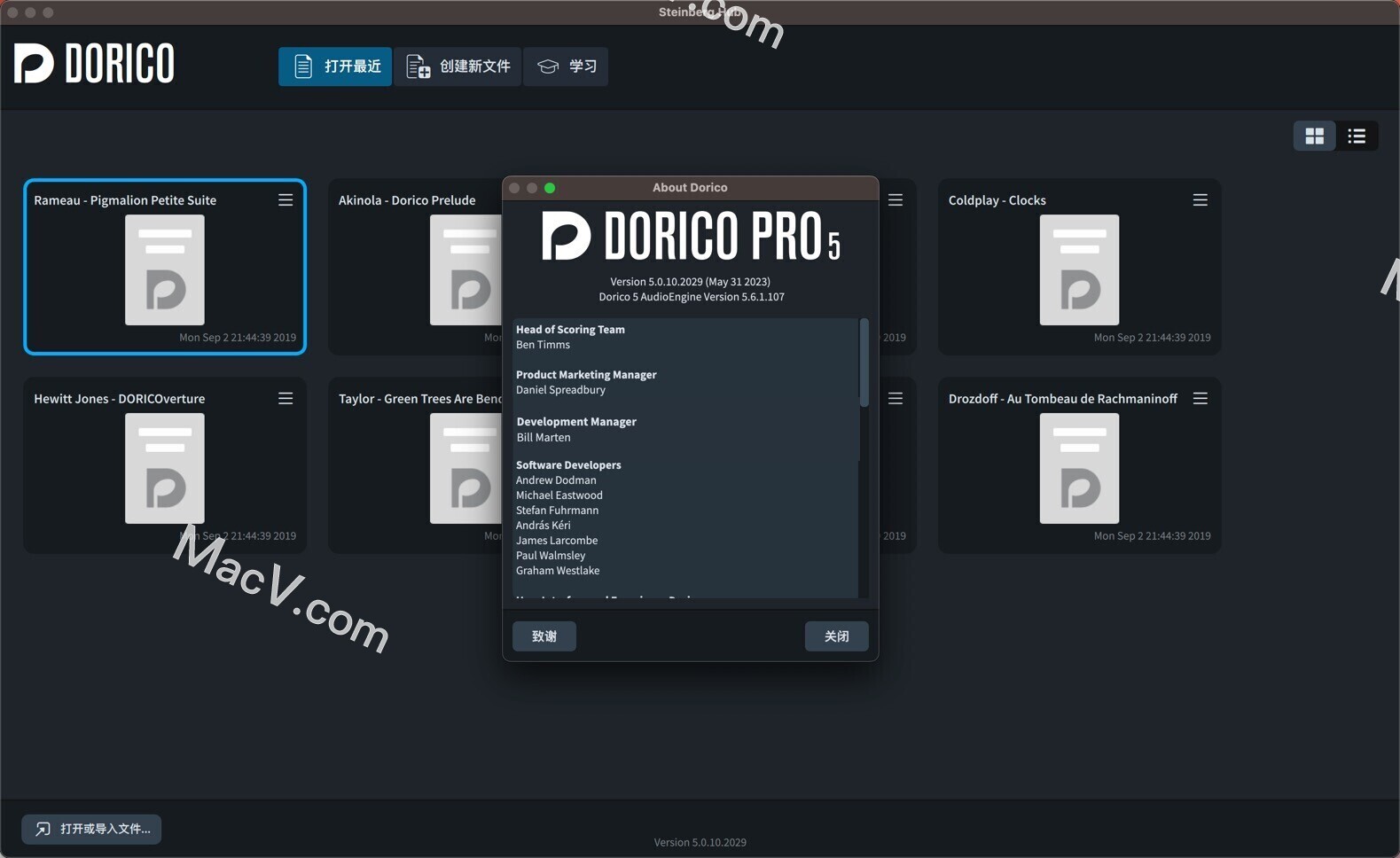The width and height of the screenshot is (1400, 858).
Task: Click version text in hub footer
Action: [x=700, y=843]
